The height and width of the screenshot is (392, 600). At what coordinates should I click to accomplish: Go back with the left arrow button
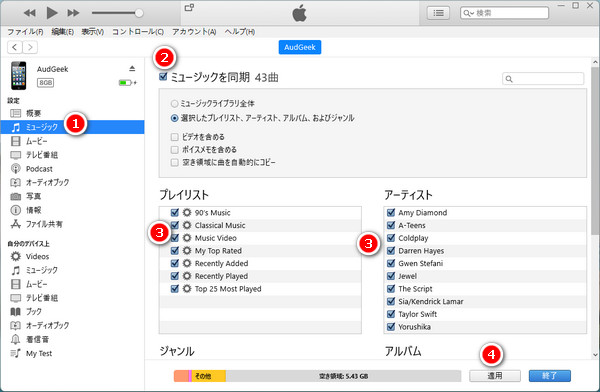(15, 47)
